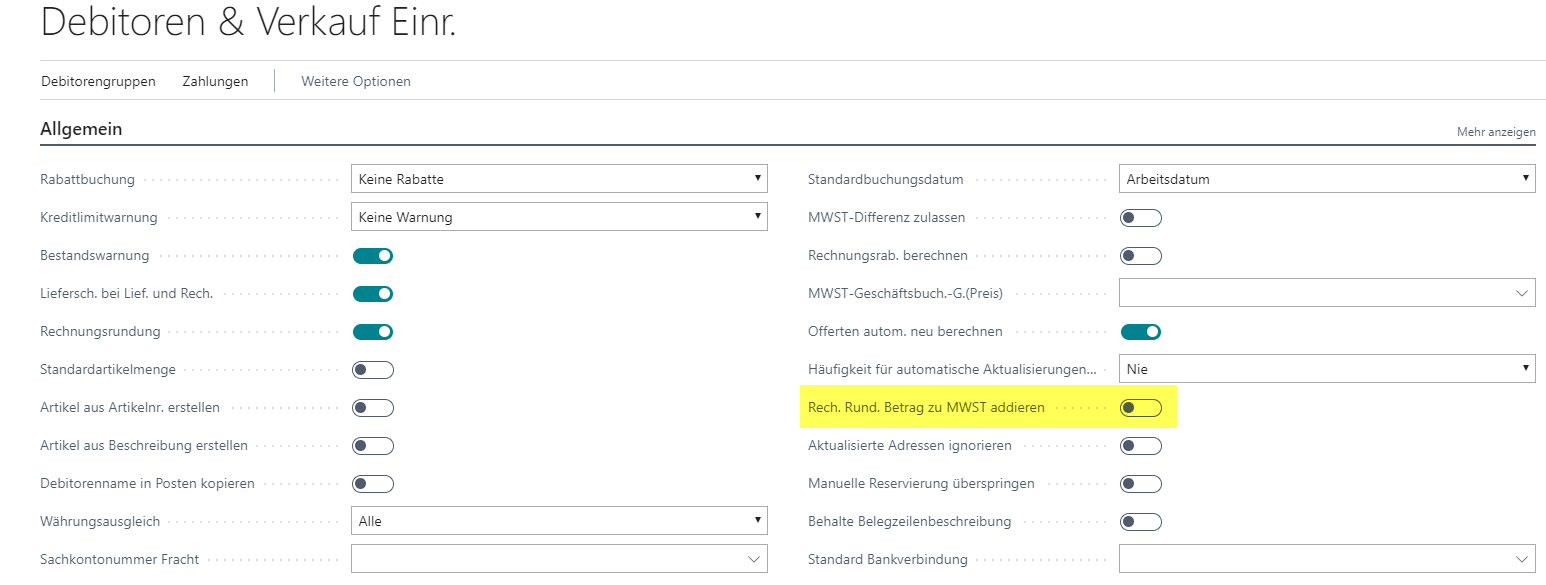Turn off Rechnungsrundung switch
The height and width of the screenshot is (585, 1546).
(373, 332)
